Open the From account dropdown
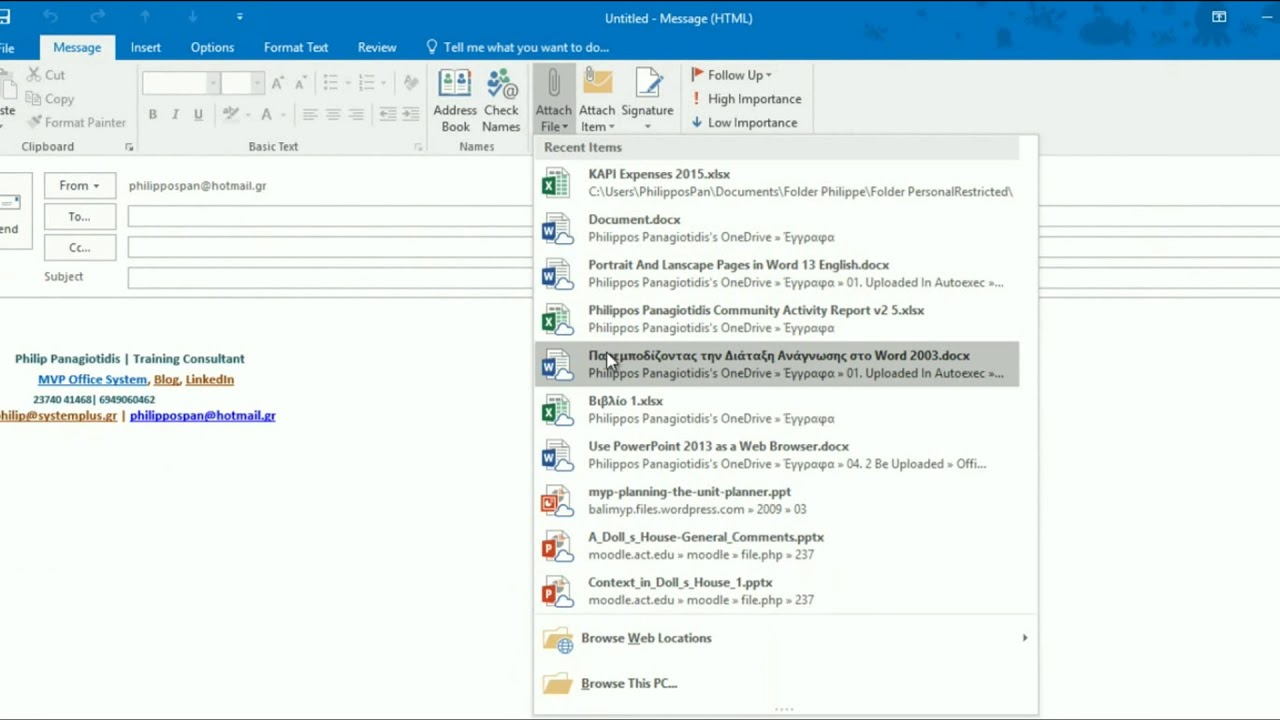Image resolution: width=1280 pixels, height=720 pixels. (79, 185)
